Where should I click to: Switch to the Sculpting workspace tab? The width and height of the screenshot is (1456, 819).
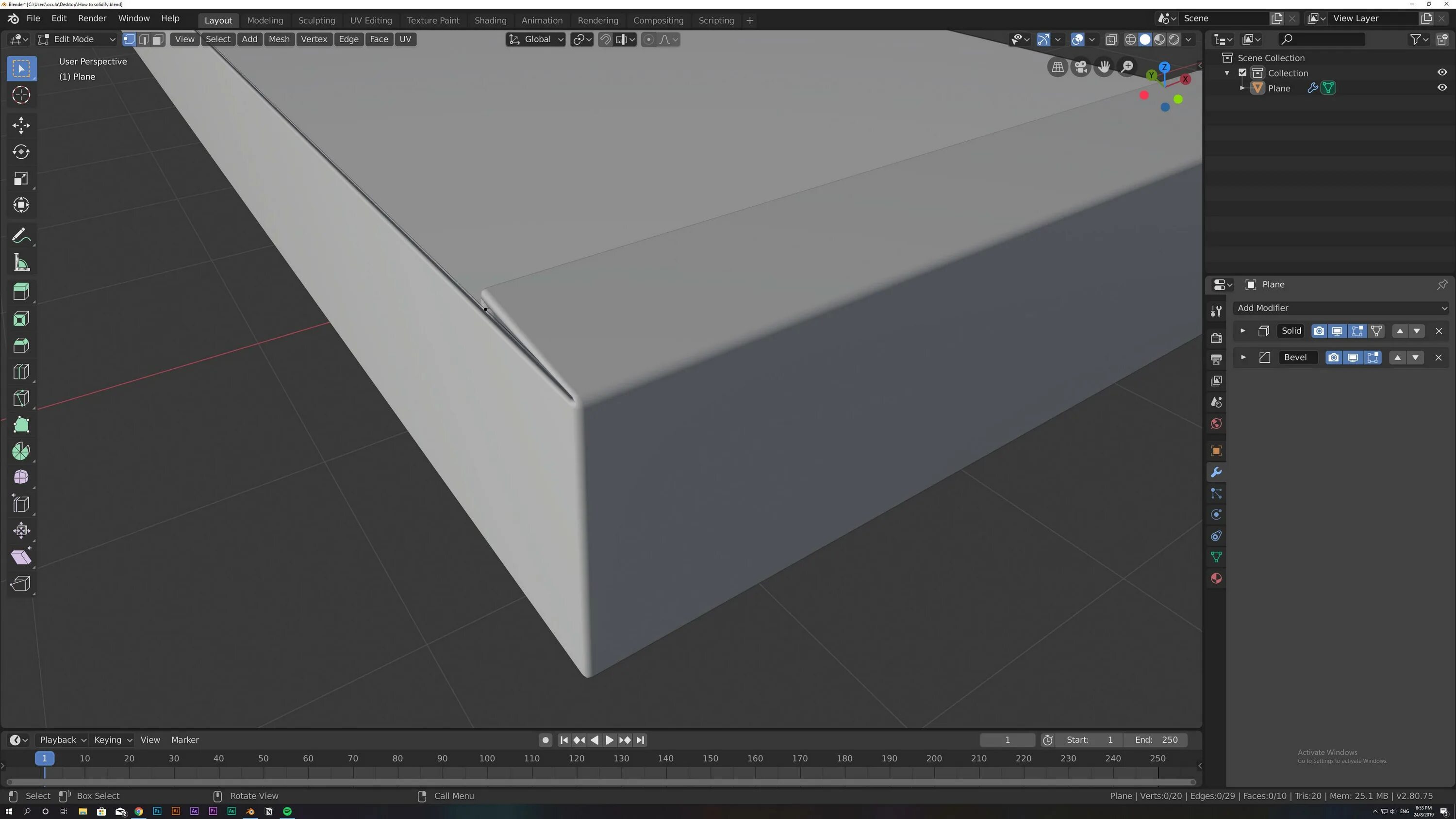click(x=316, y=20)
